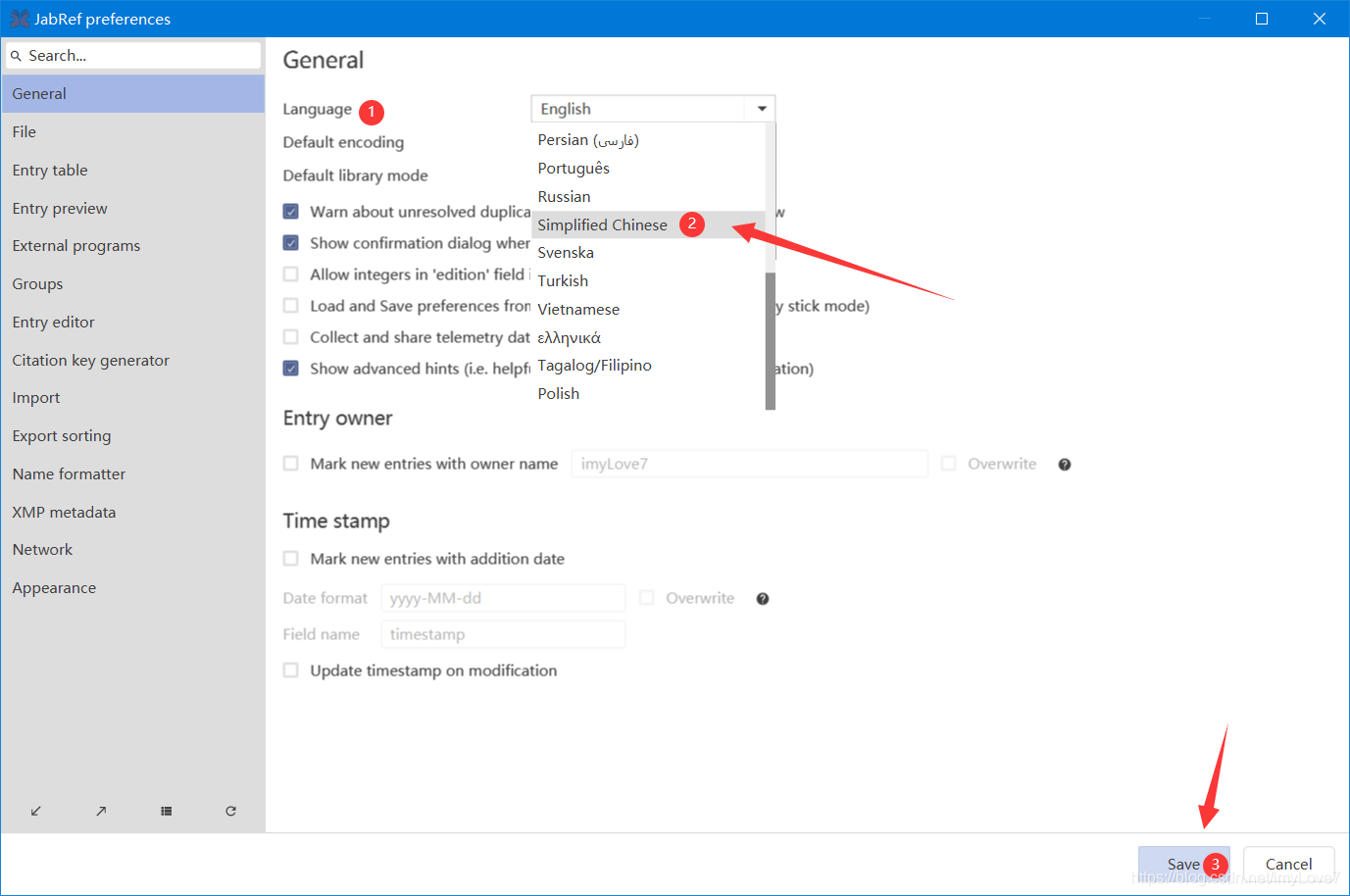
Task: Click help icon beside owner Overwrite
Action: click(x=1065, y=465)
